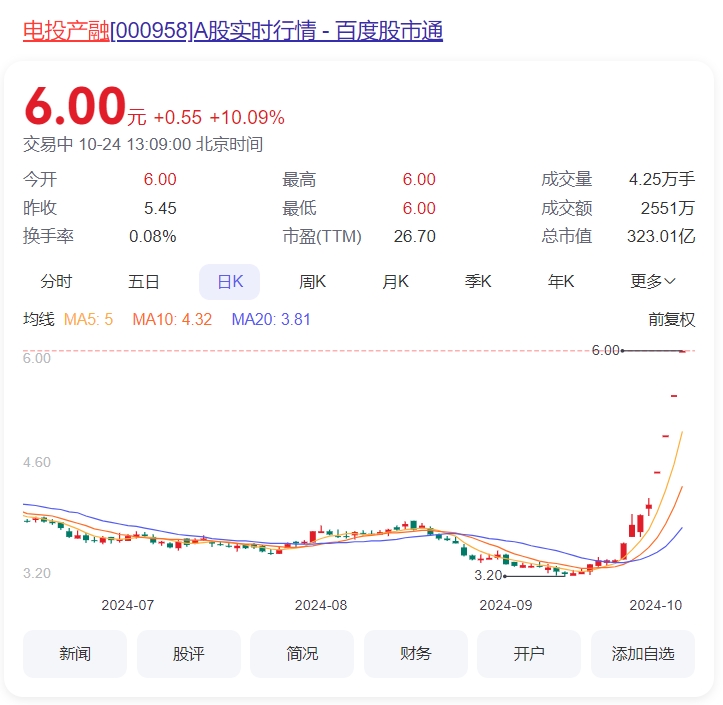The image size is (723, 705).
Task: Open the 财务 section
Action: tap(416, 654)
